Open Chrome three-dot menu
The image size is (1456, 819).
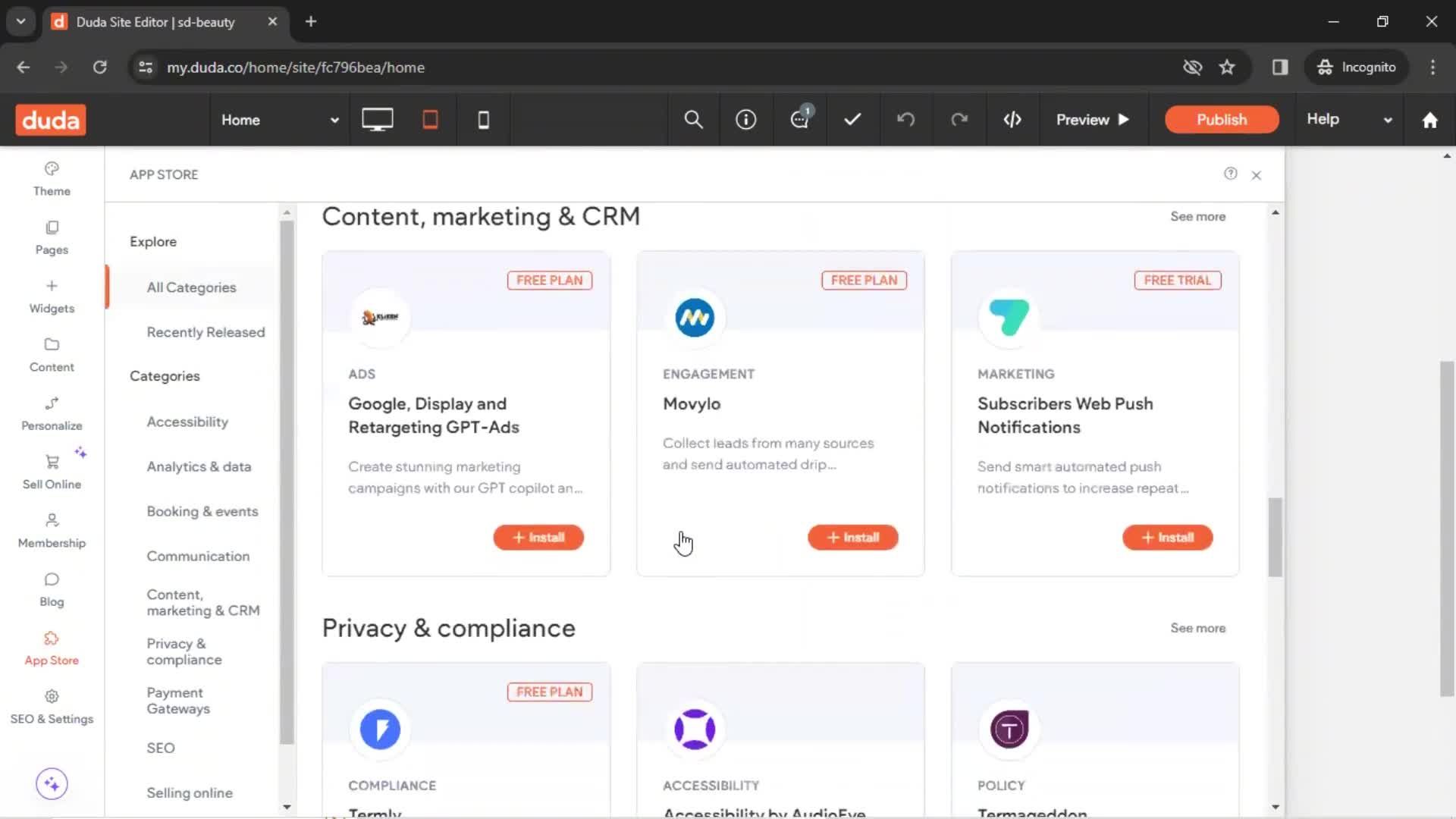pyautogui.click(x=1432, y=67)
